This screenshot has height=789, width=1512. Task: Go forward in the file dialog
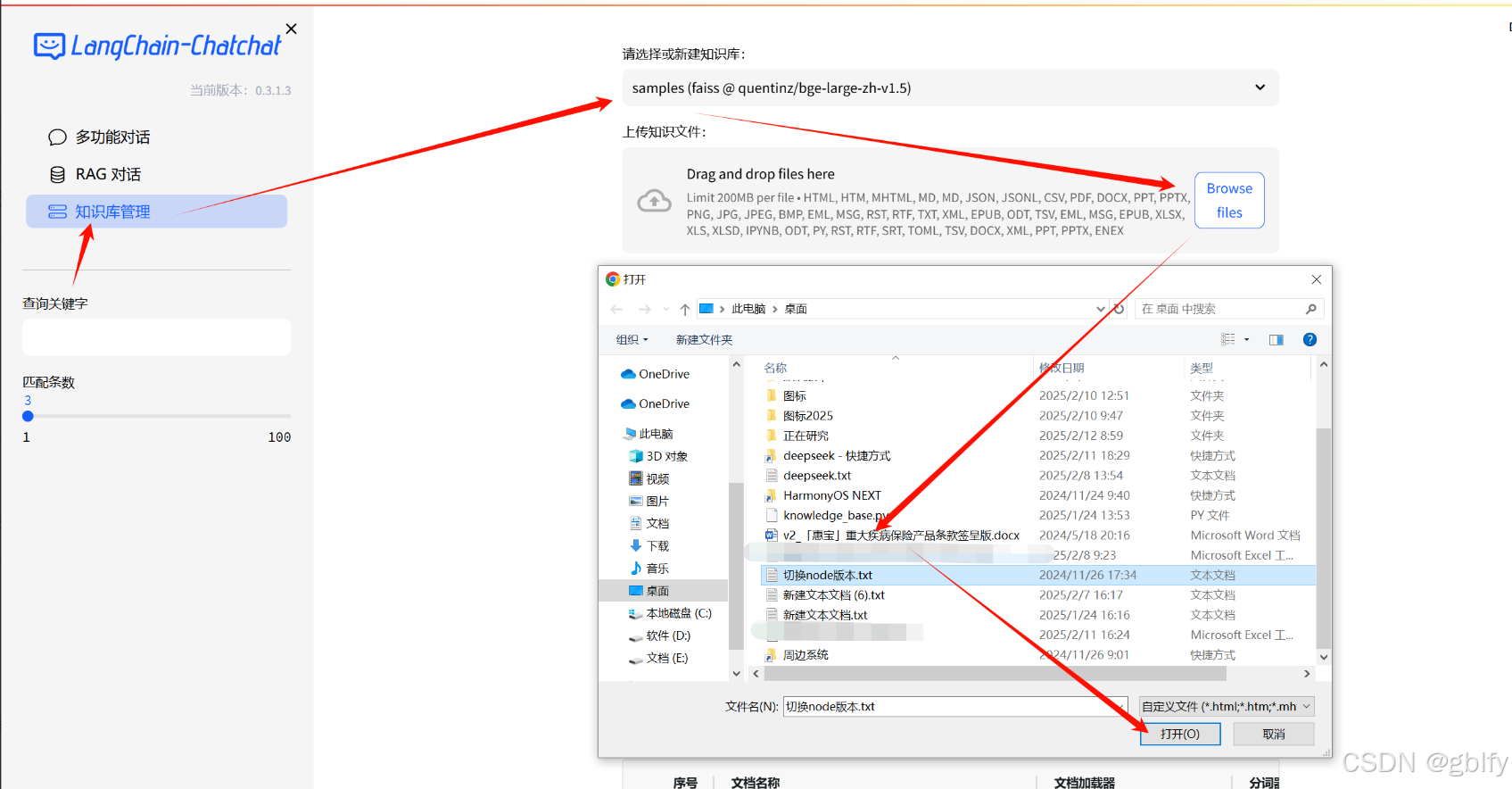coord(644,309)
